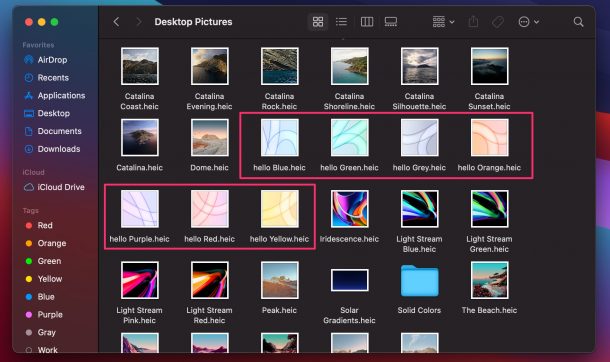Click the Solid Colors folder name
The image size is (610, 362).
tap(419, 311)
